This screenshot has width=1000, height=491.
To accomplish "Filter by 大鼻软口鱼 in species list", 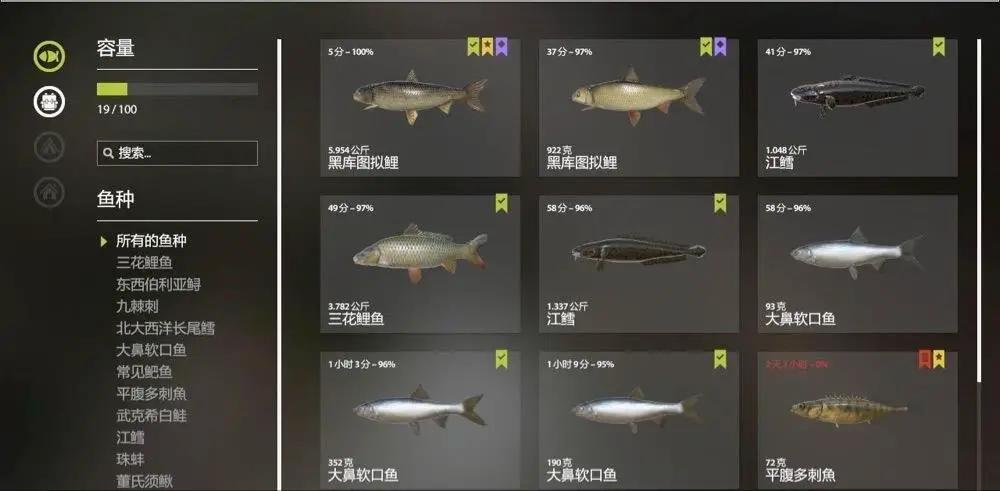I will pos(151,350).
